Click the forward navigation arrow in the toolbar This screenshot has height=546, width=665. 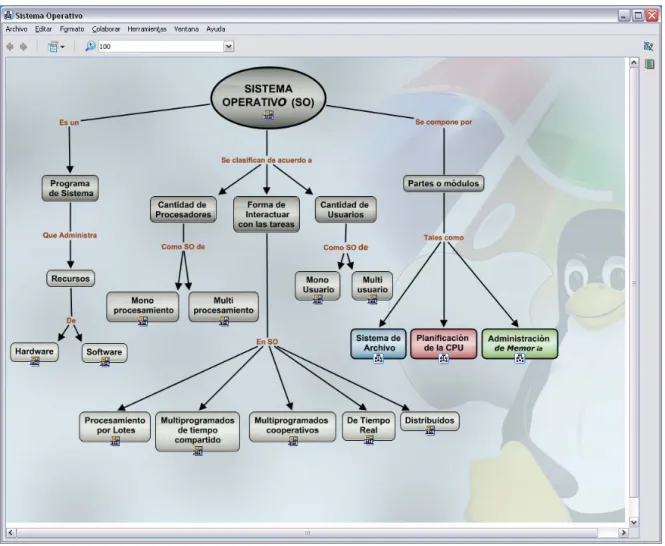[24, 47]
